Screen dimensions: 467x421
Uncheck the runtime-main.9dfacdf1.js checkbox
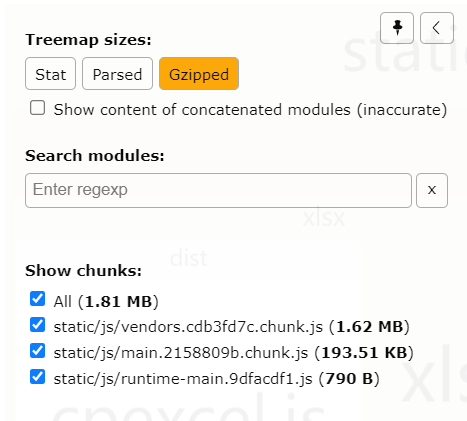tap(37, 377)
